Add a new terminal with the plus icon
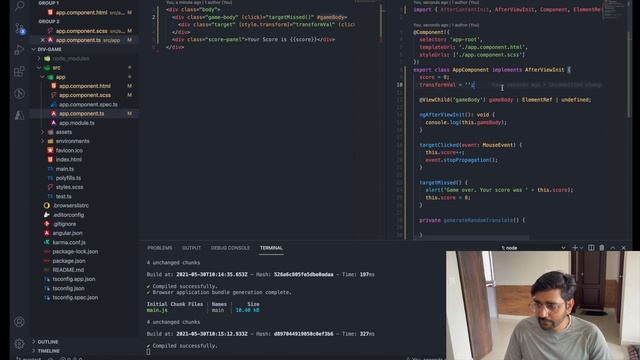640x360 pixels. click(x=575, y=248)
